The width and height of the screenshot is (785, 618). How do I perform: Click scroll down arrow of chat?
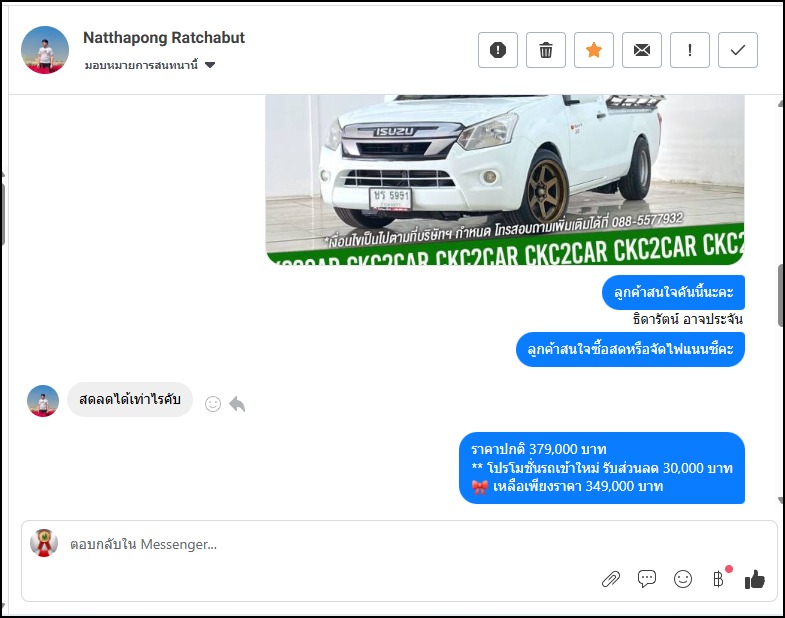(x=780, y=500)
